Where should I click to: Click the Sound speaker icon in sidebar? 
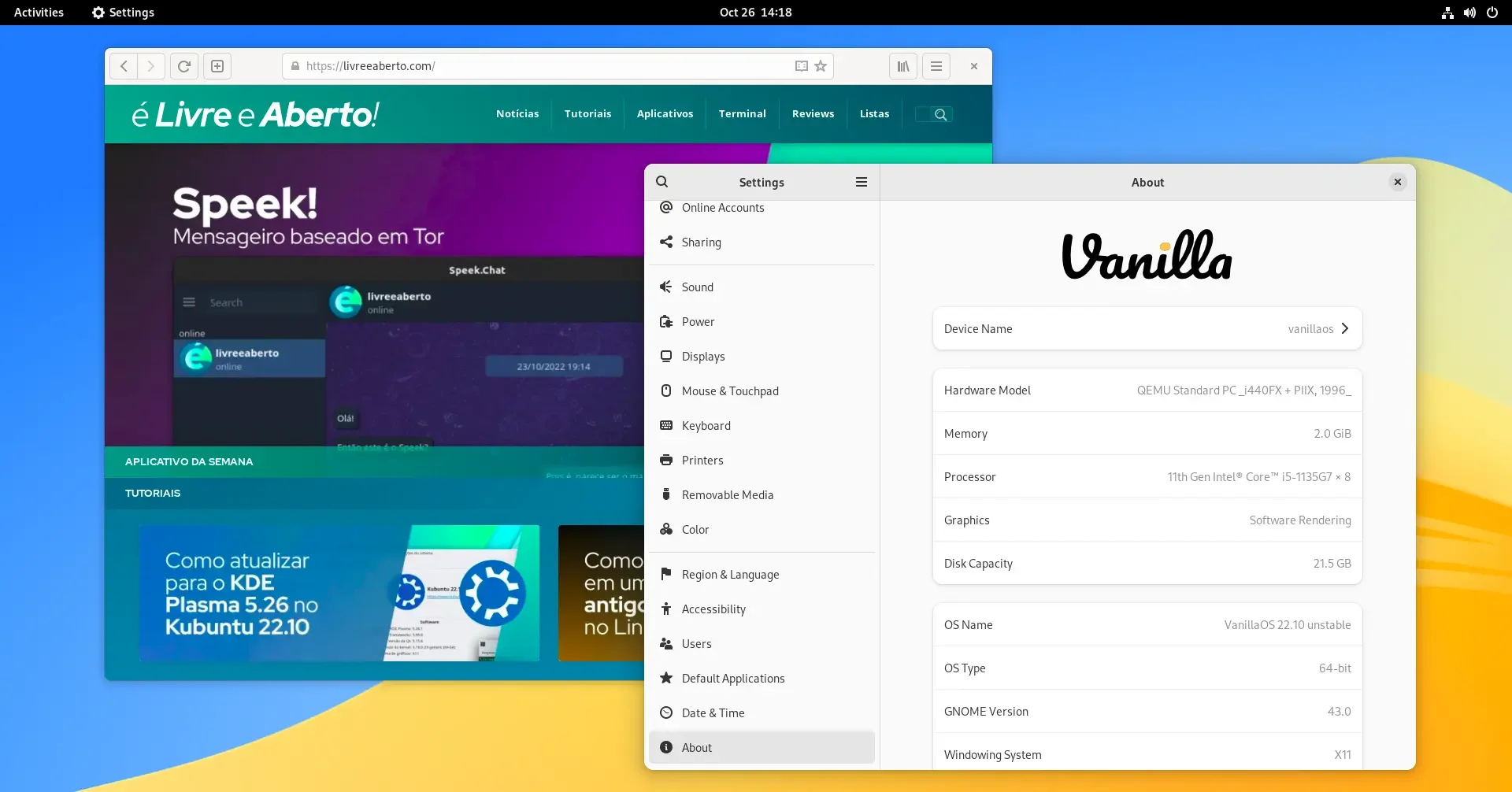pyautogui.click(x=666, y=287)
